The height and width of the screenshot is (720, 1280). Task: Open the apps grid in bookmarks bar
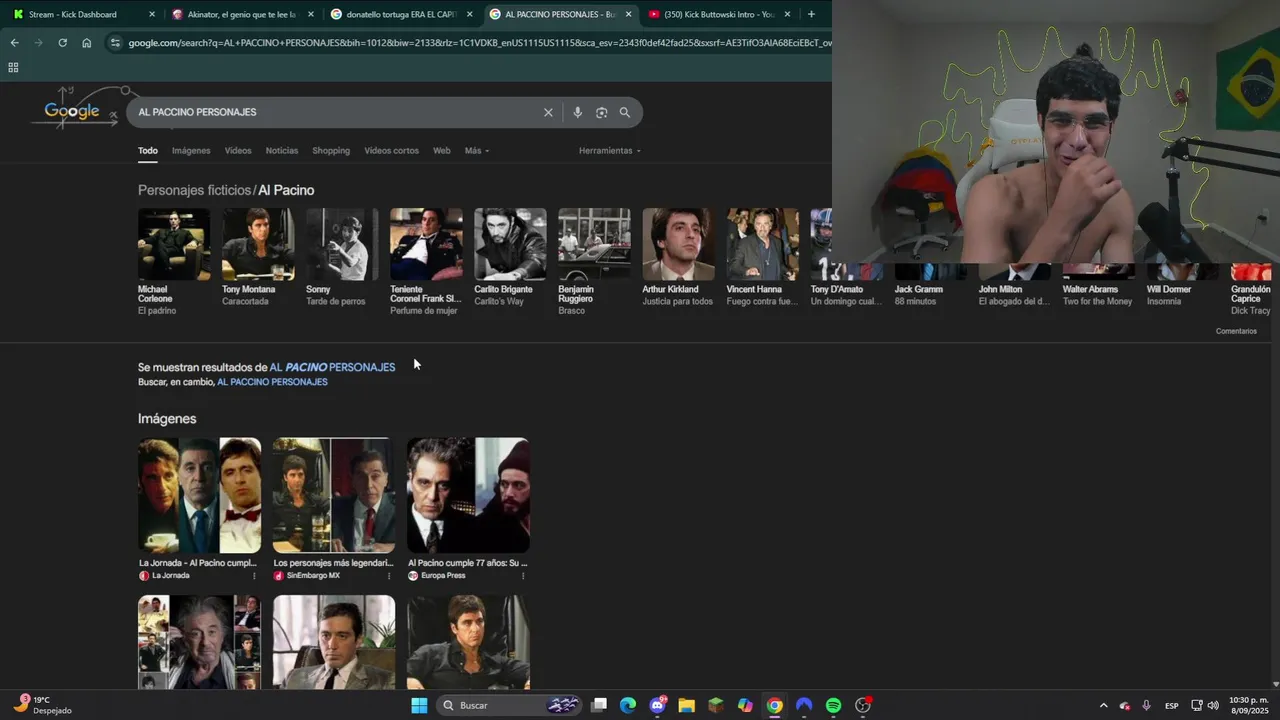tap(13, 67)
